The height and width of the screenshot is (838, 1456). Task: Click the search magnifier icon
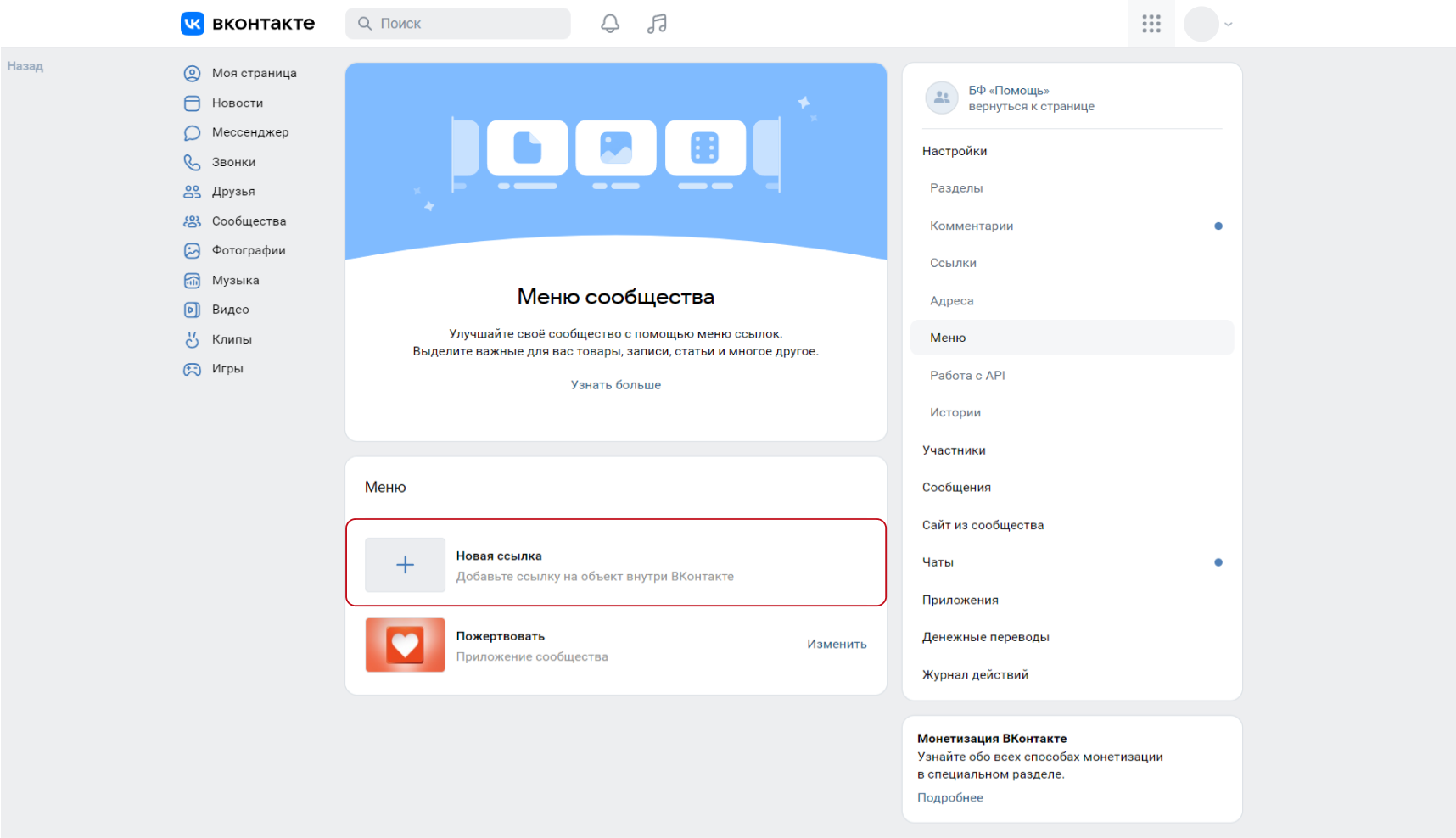click(365, 24)
